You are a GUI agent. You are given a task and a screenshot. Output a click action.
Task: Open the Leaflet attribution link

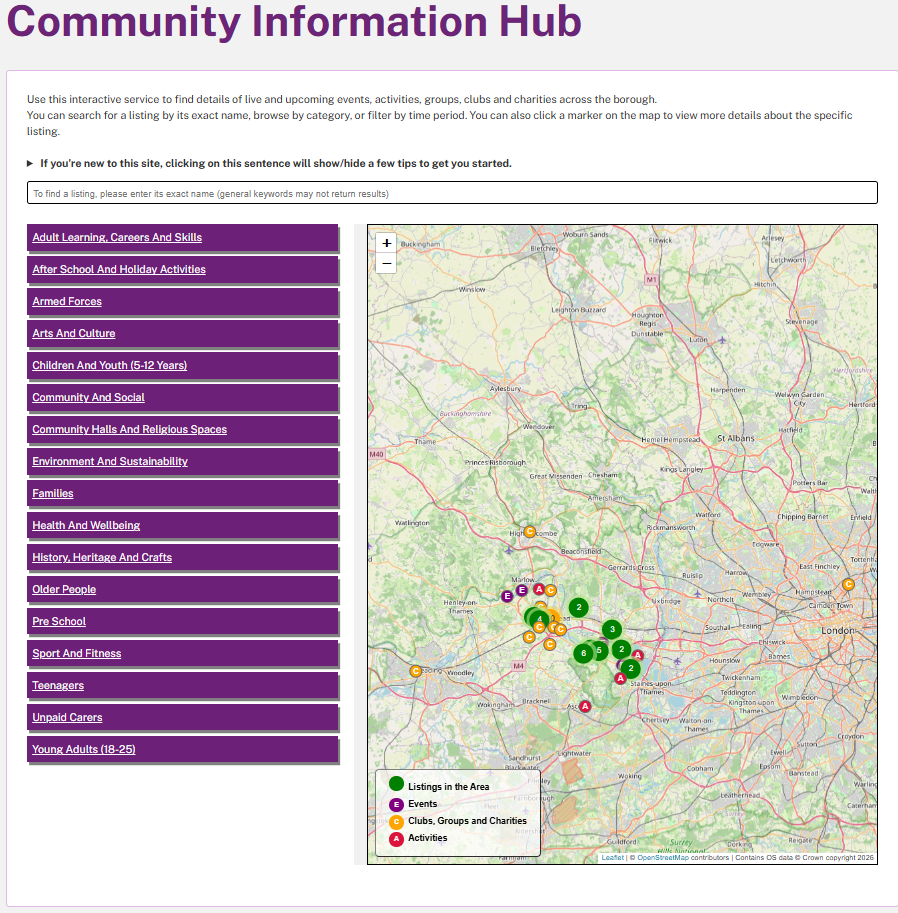pos(612,858)
